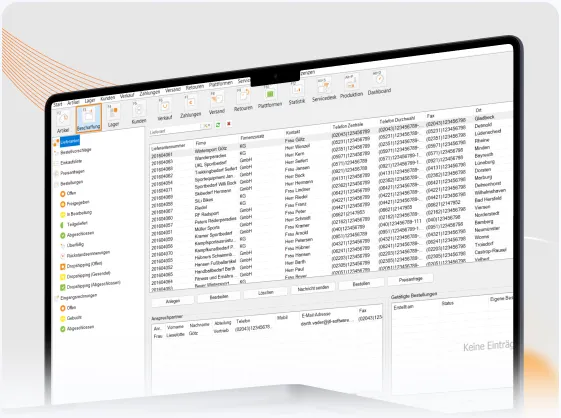Viewport: 561px width, 418px height.
Task: Select the Beschaffung toolbar icon
Action: click(88, 118)
